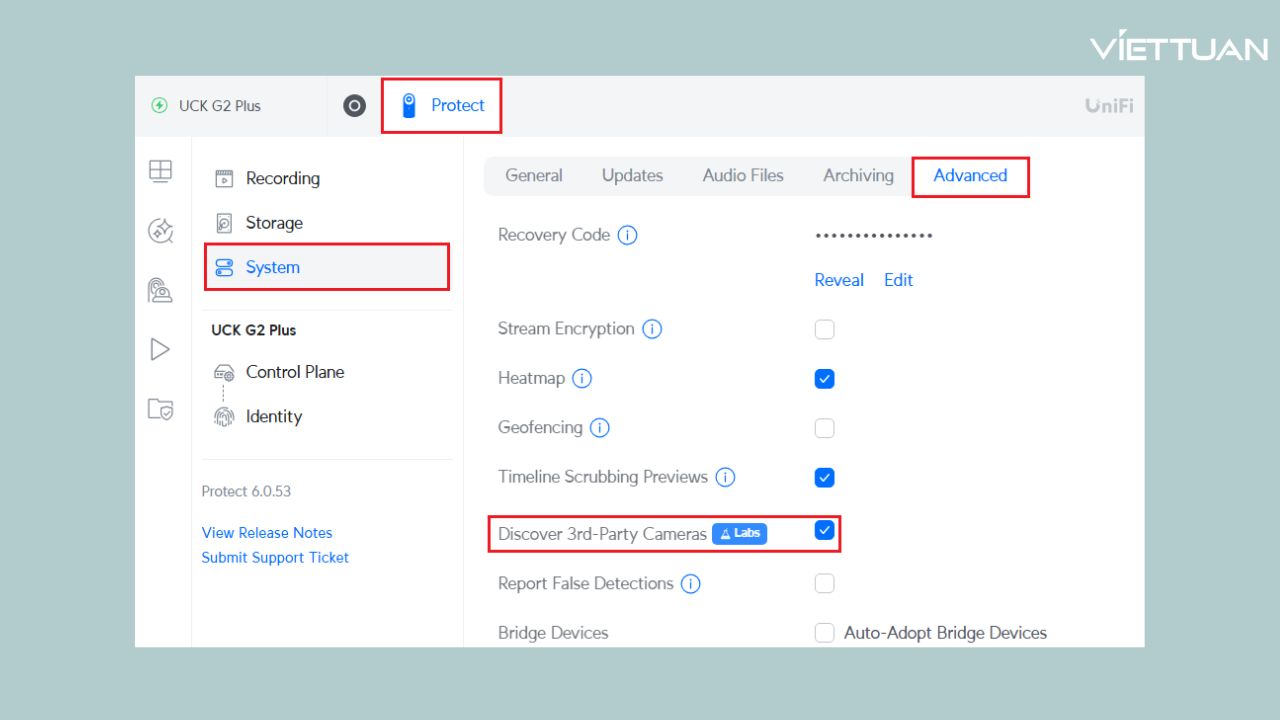Click the Protect 6.0.53 version text
The width and height of the screenshot is (1280, 720).
[247, 491]
